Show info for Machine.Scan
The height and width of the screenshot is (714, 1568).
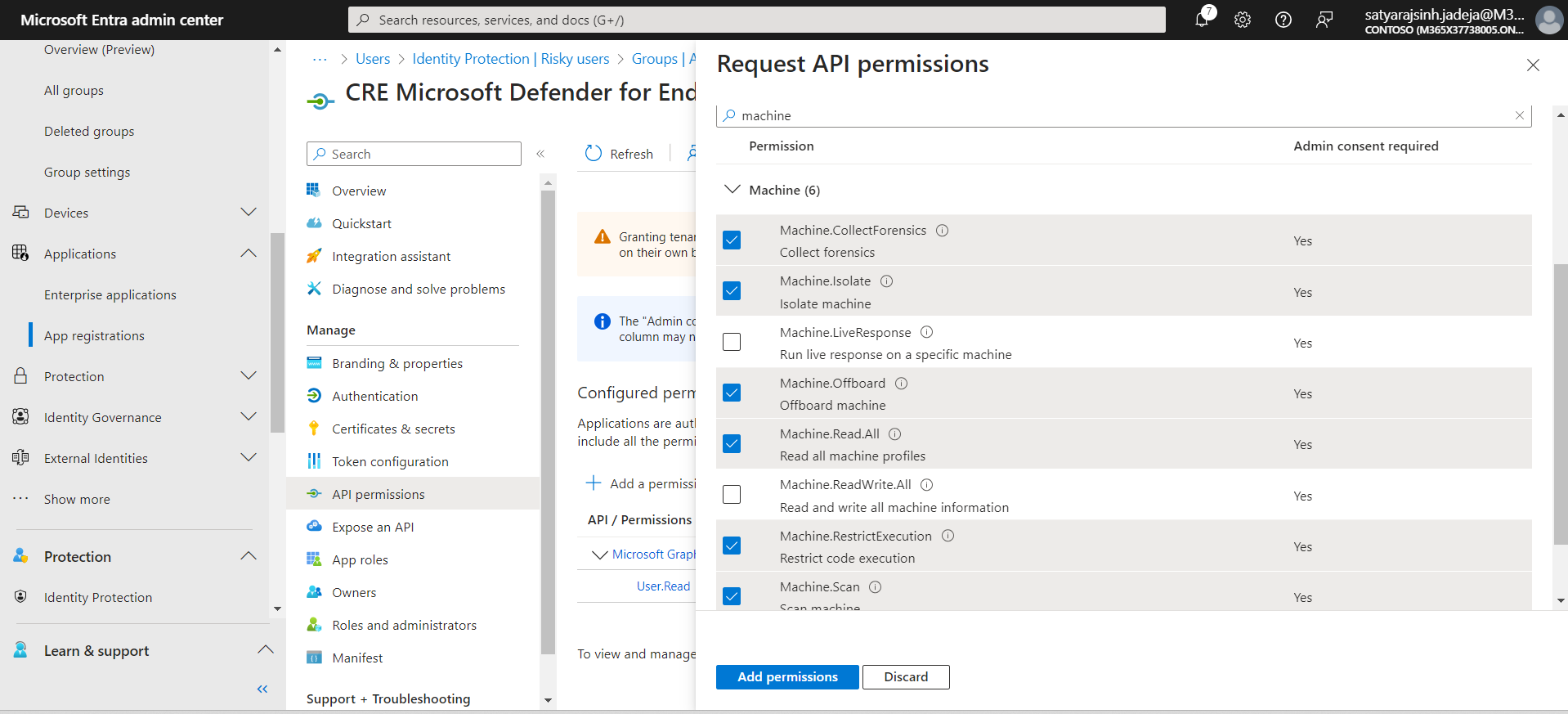click(875, 587)
